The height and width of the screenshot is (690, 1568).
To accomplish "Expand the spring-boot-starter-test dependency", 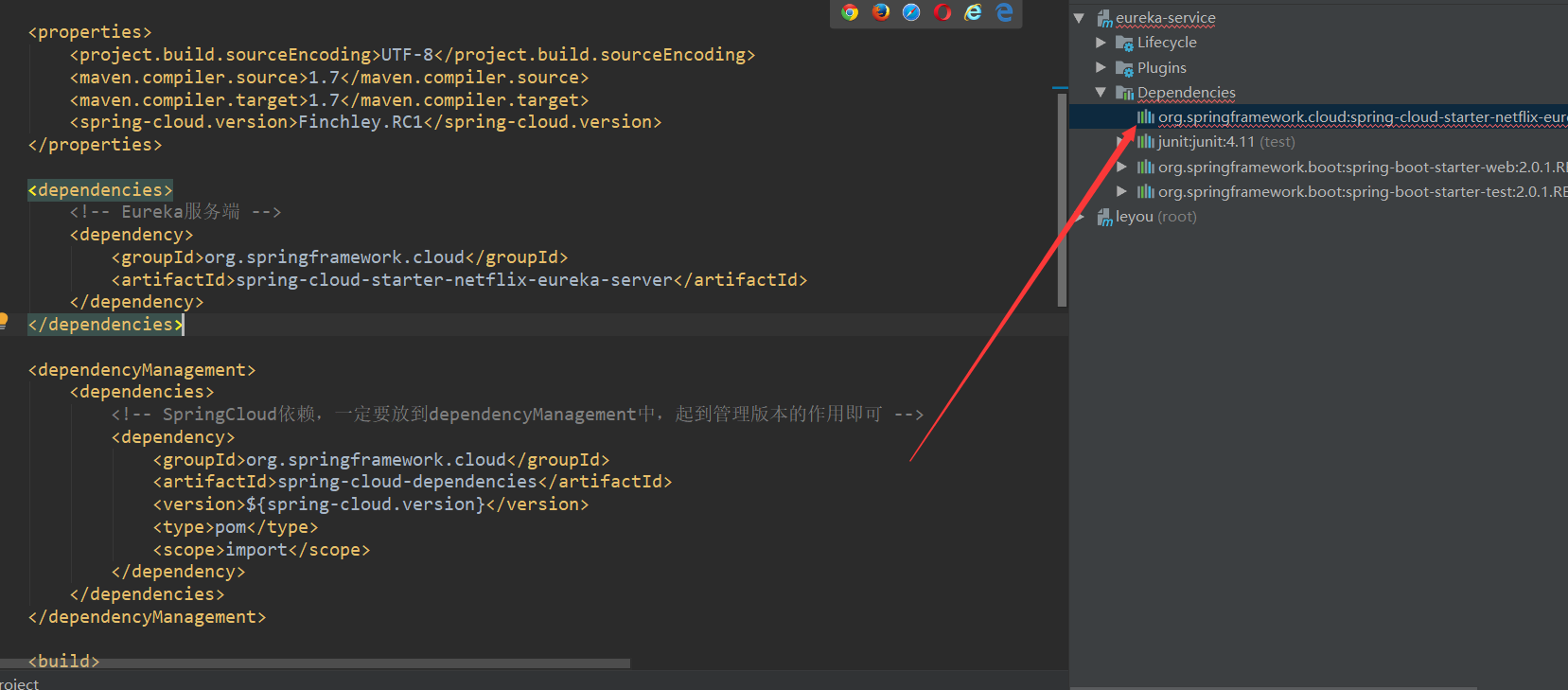I will (x=1121, y=191).
